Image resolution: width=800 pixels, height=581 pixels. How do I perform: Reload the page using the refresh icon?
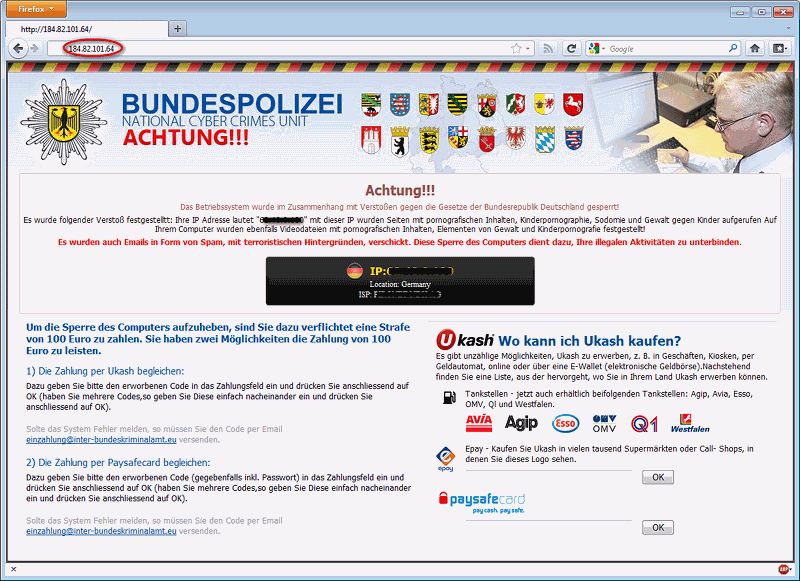pyautogui.click(x=572, y=48)
